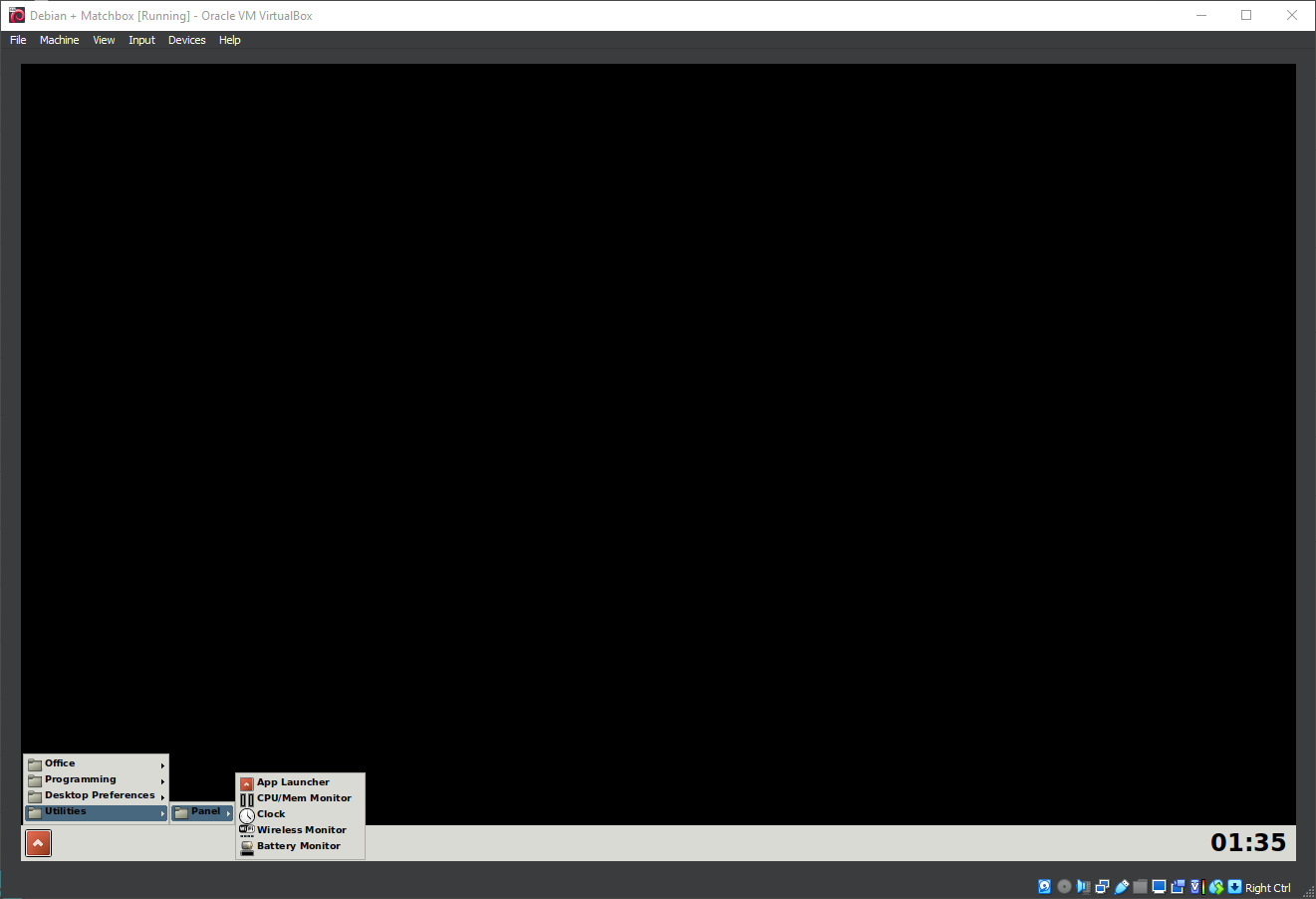This screenshot has width=1316, height=899.
Task: Select the CPU/Mem Monitor applet
Action: pyautogui.click(x=303, y=797)
